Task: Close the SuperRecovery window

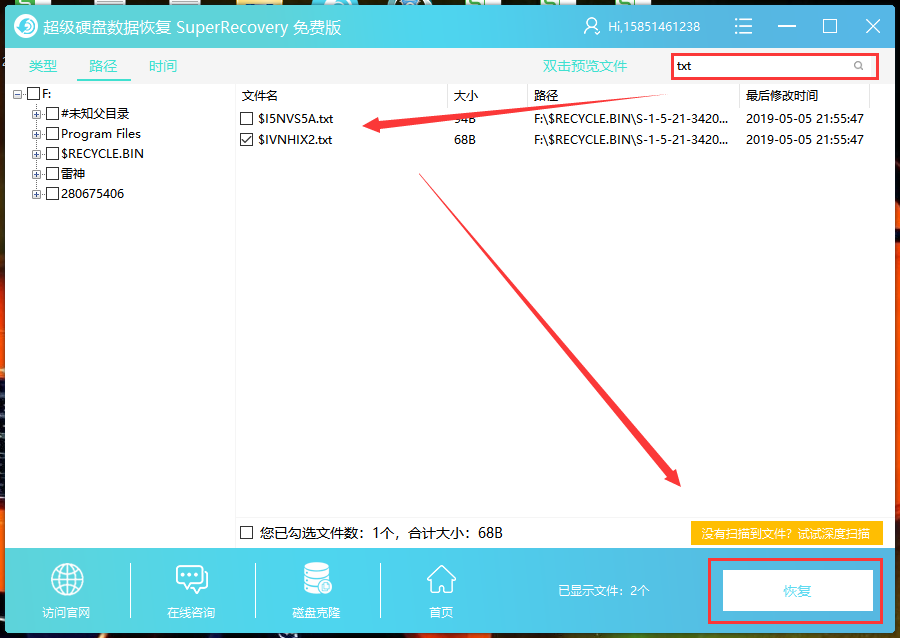Action: 872,26
